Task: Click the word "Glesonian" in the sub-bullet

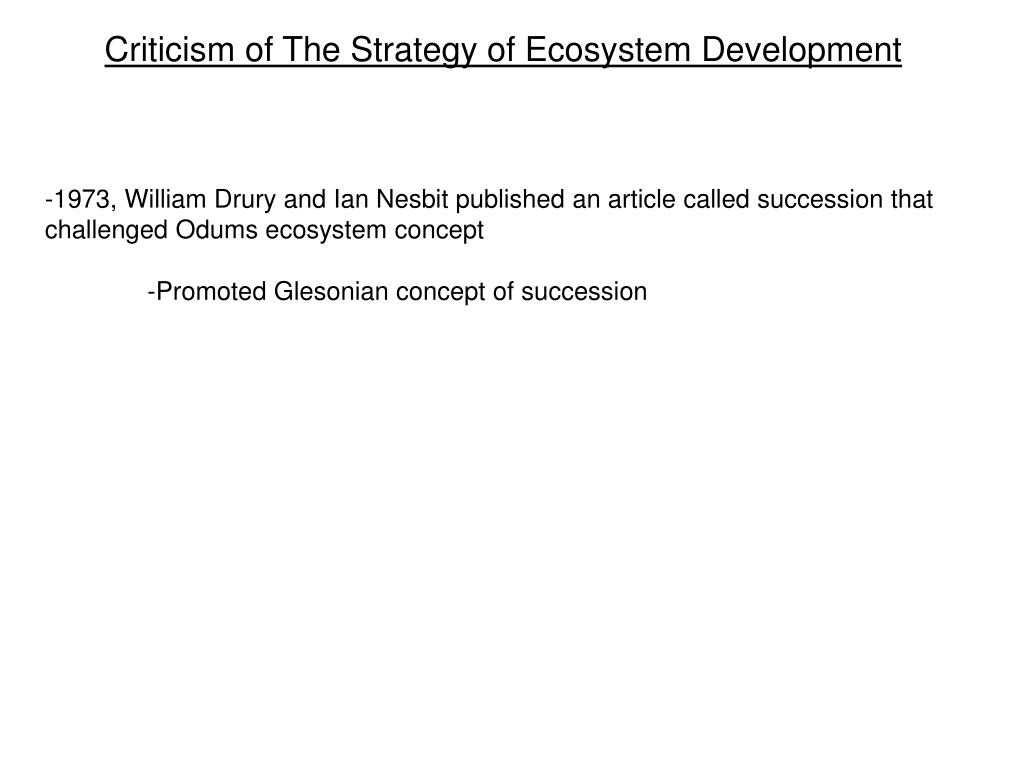Action: (331, 291)
